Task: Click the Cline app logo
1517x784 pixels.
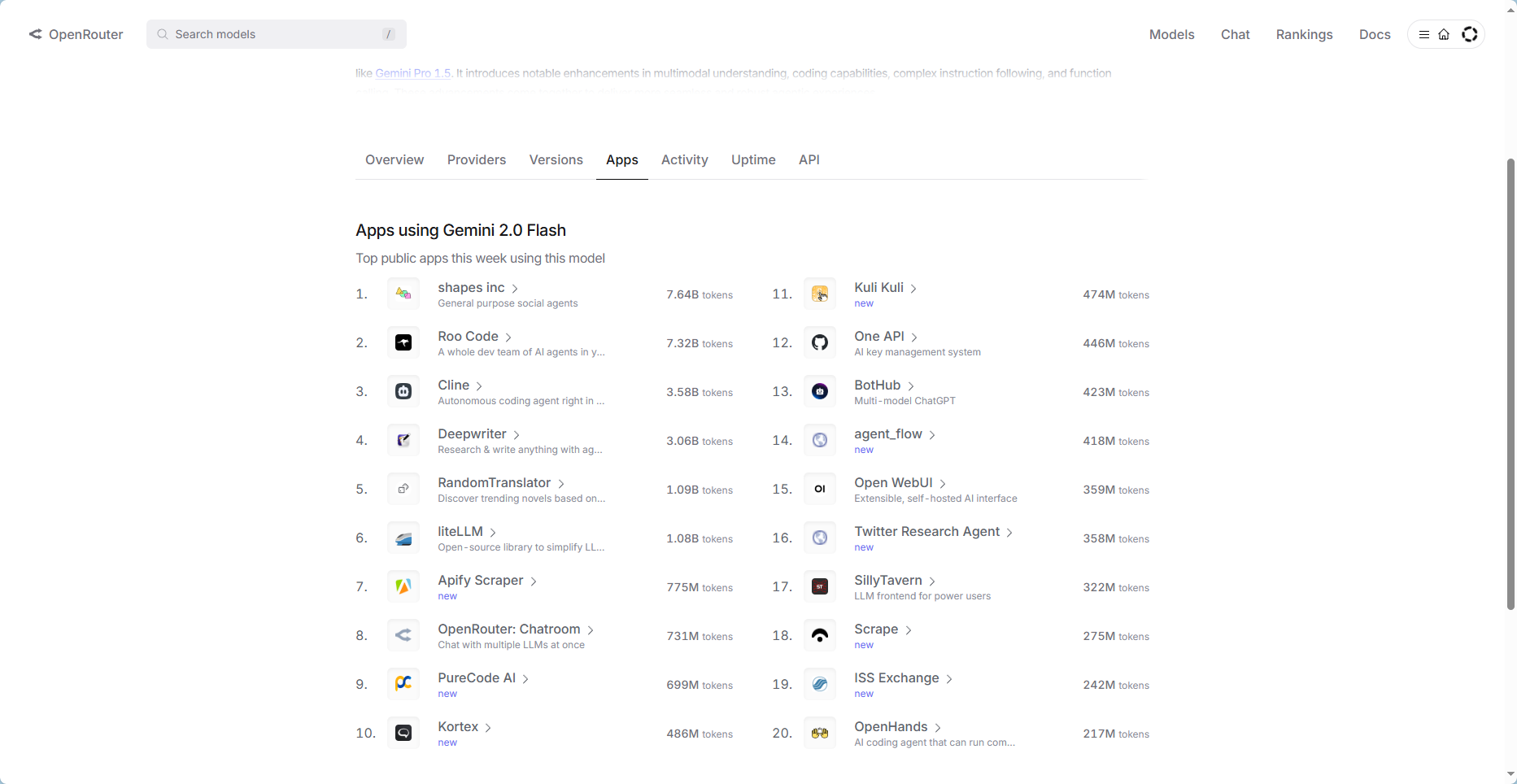Action: click(403, 391)
